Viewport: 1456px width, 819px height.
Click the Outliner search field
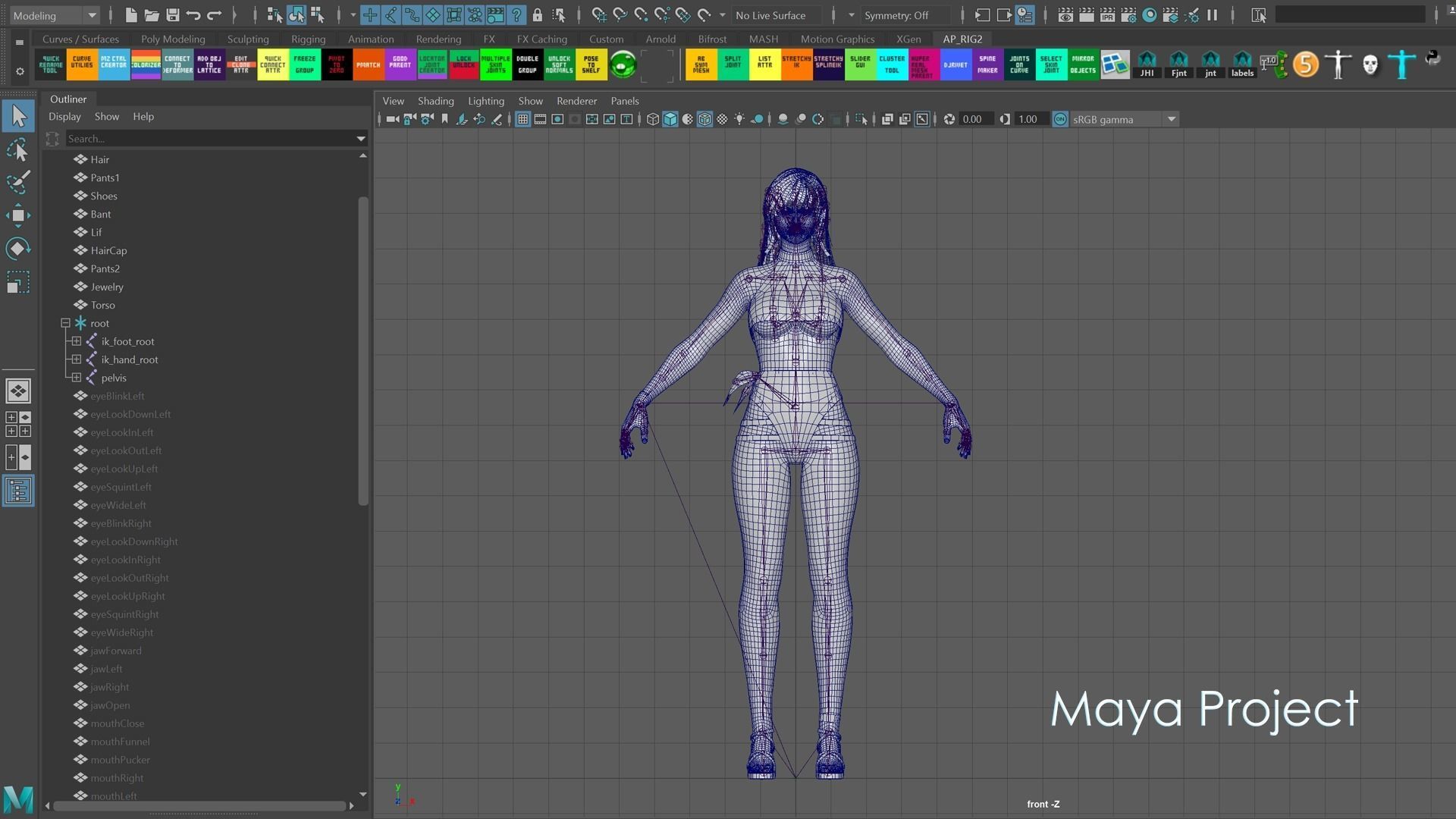tap(209, 139)
